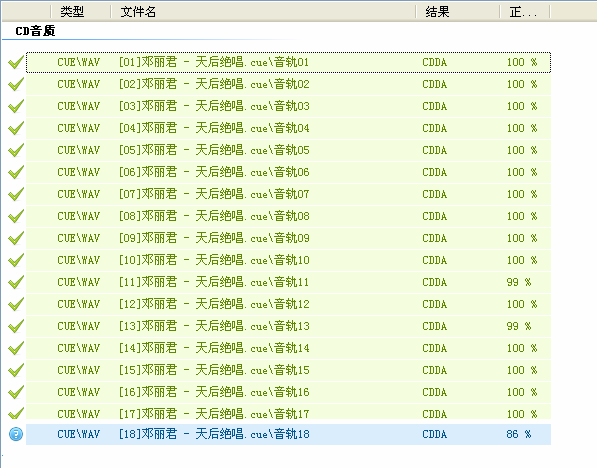Select file name [16]邓丽君 - 天后絶唱.cue\音軌16
Image resolution: width=597 pixels, height=468 pixels.
click(x=214, y=393)
